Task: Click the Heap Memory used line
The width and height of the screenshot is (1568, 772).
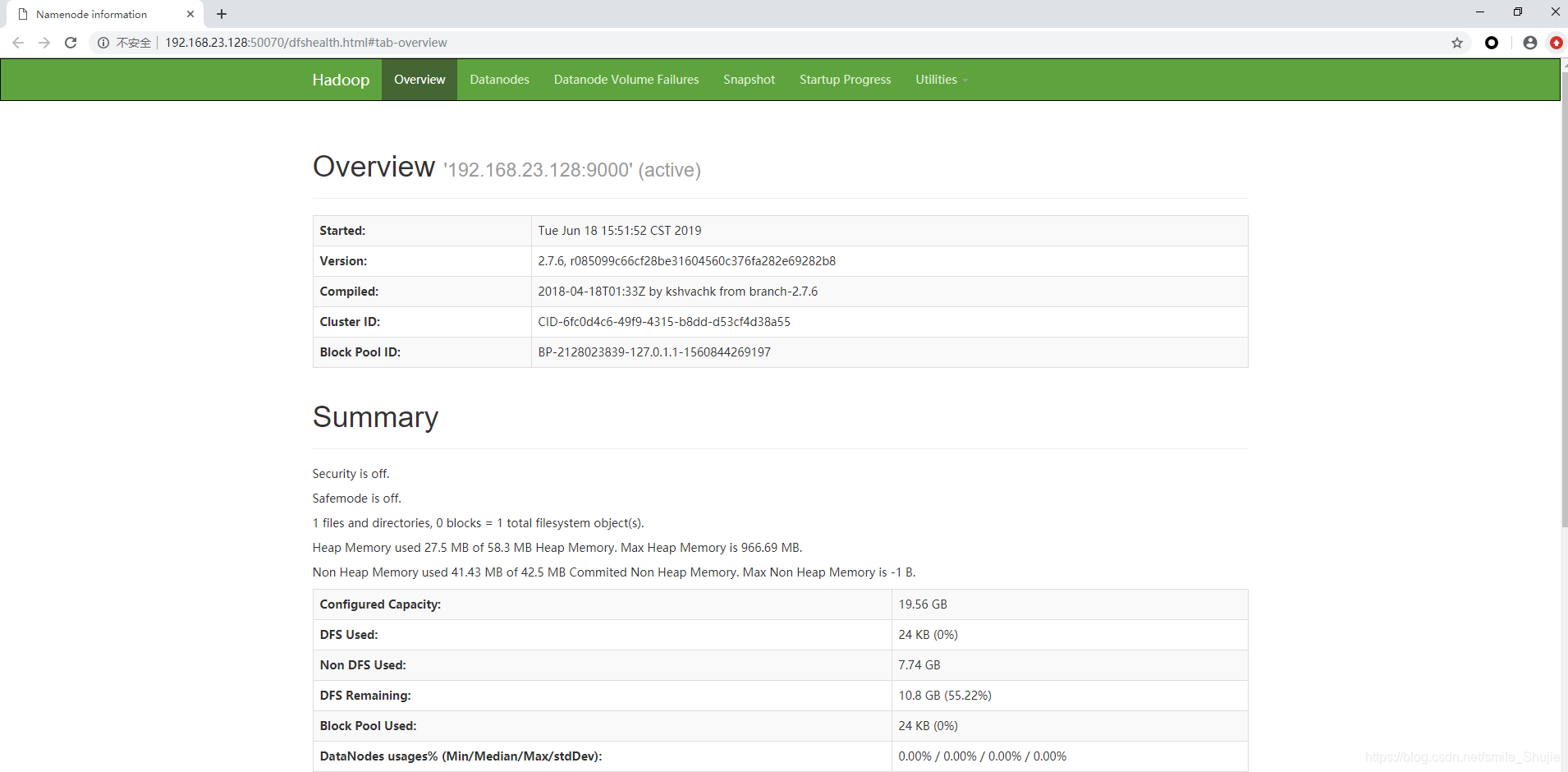Action: point(557,548)
